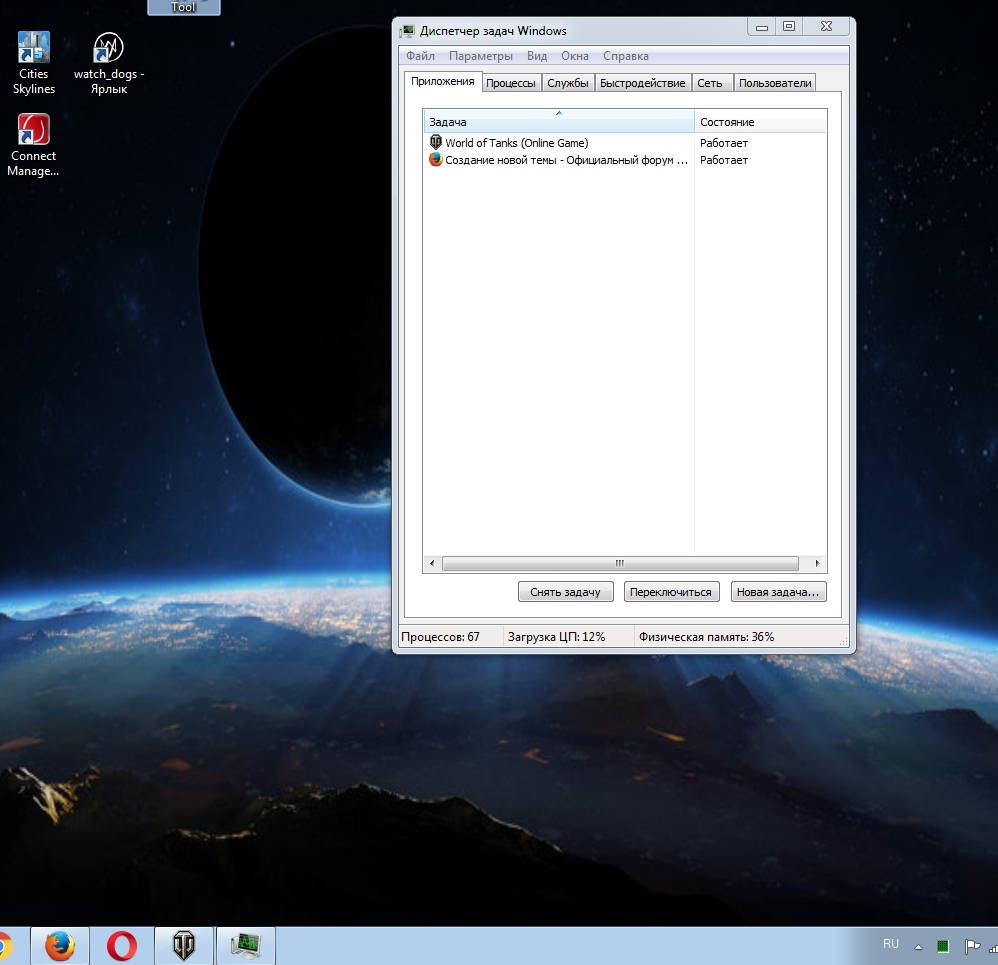Open Opera from the taskbar
Viewport: 998px width, 965px height.
(x=122, y=945)
